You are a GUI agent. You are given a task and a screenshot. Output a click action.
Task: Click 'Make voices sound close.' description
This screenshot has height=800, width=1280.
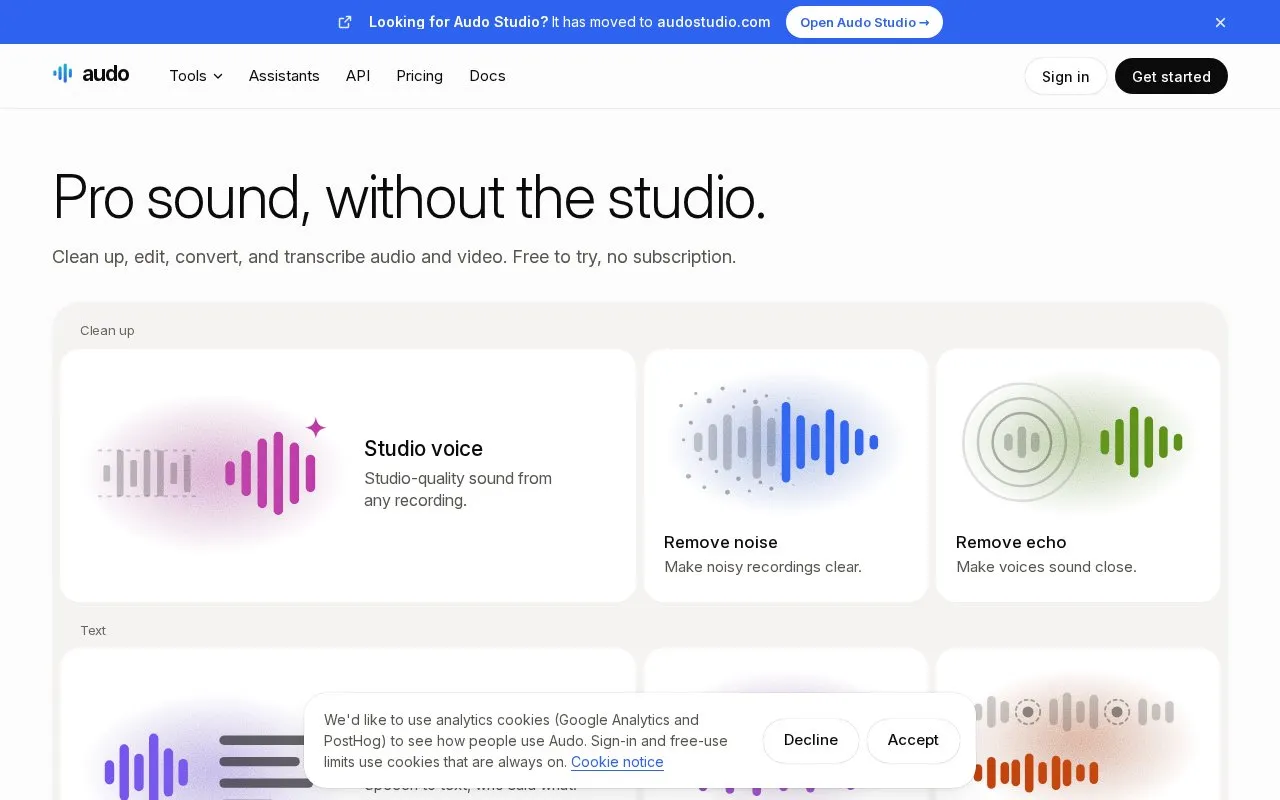pos(1046,567)
